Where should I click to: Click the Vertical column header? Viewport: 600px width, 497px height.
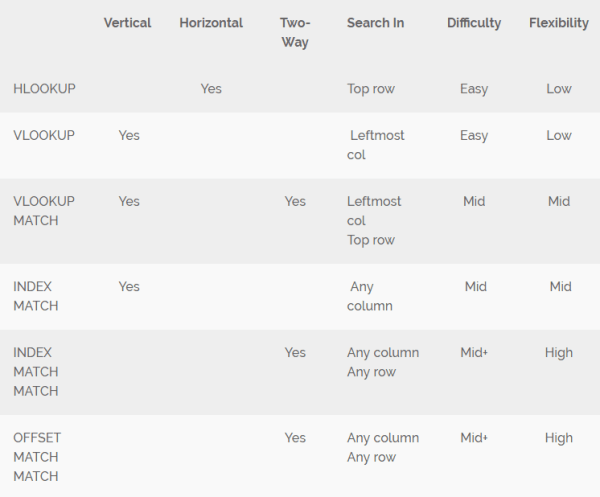[127, 23]
